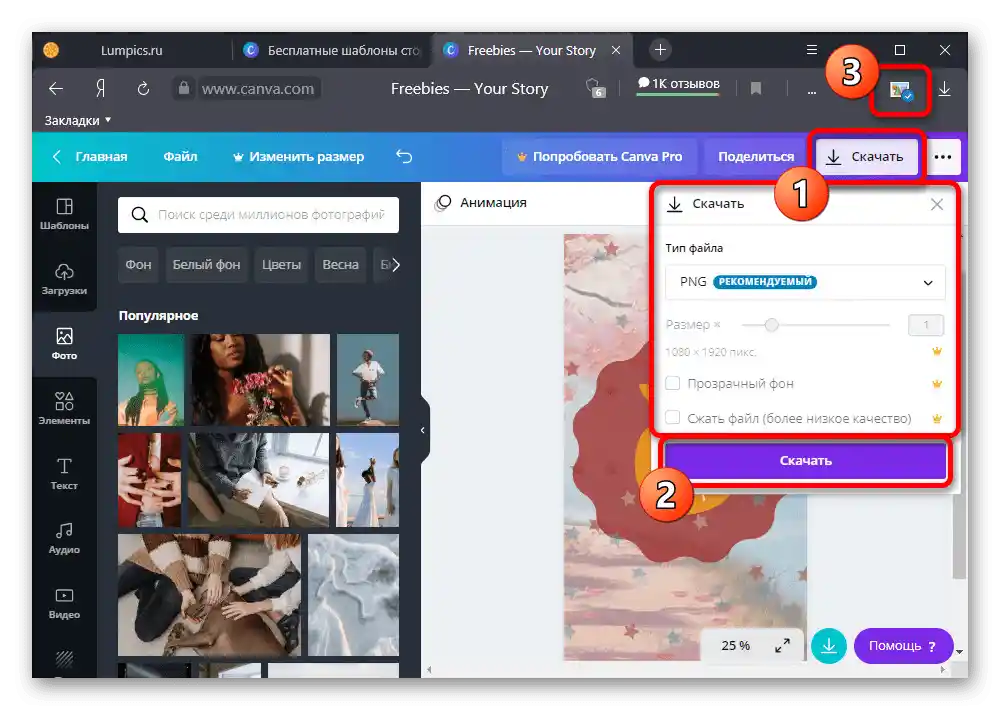Click the Yandex Я home icon
Image resolution: width=1000 pixels, height=710 pixels.
pyautogui.click(x=100, y=89)
